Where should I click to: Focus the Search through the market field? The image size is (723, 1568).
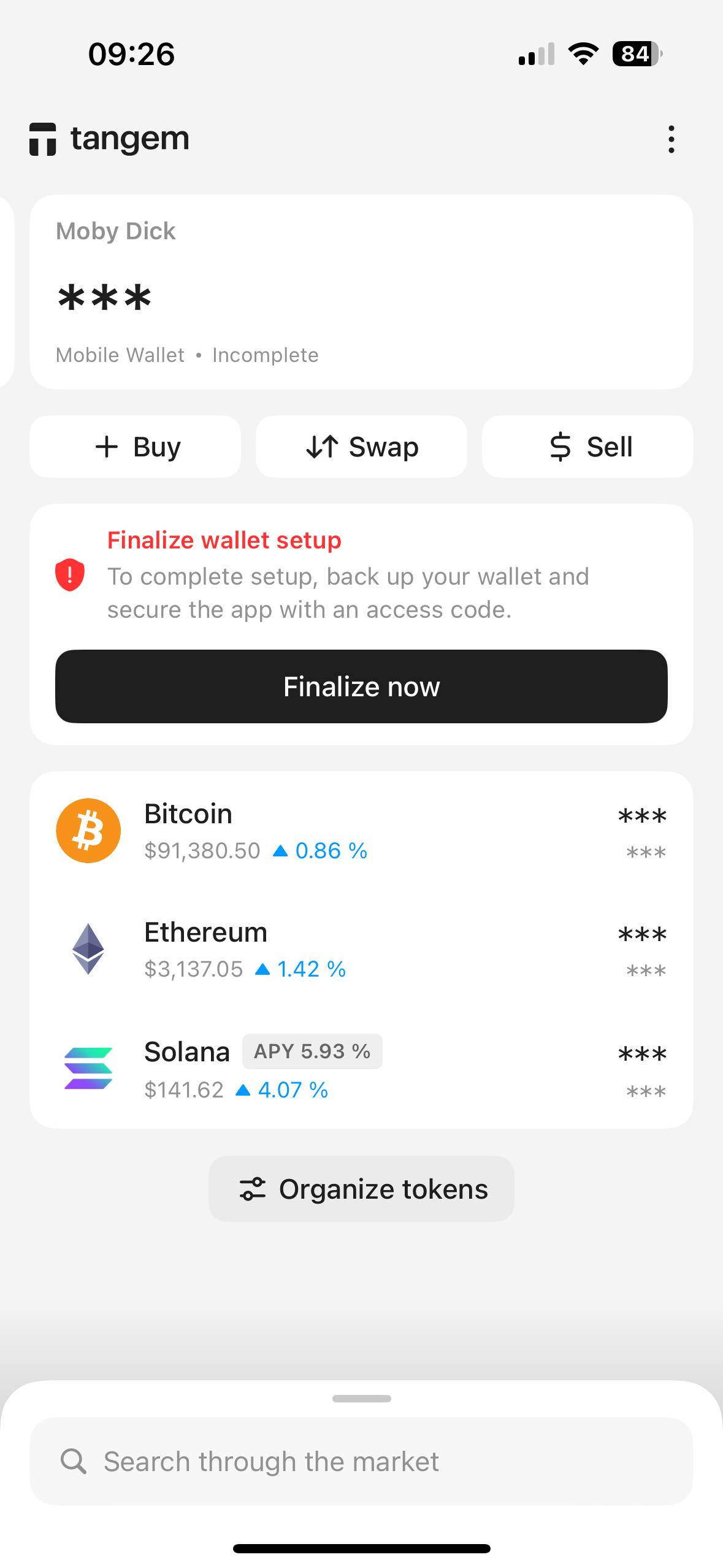pos(368,1461)
